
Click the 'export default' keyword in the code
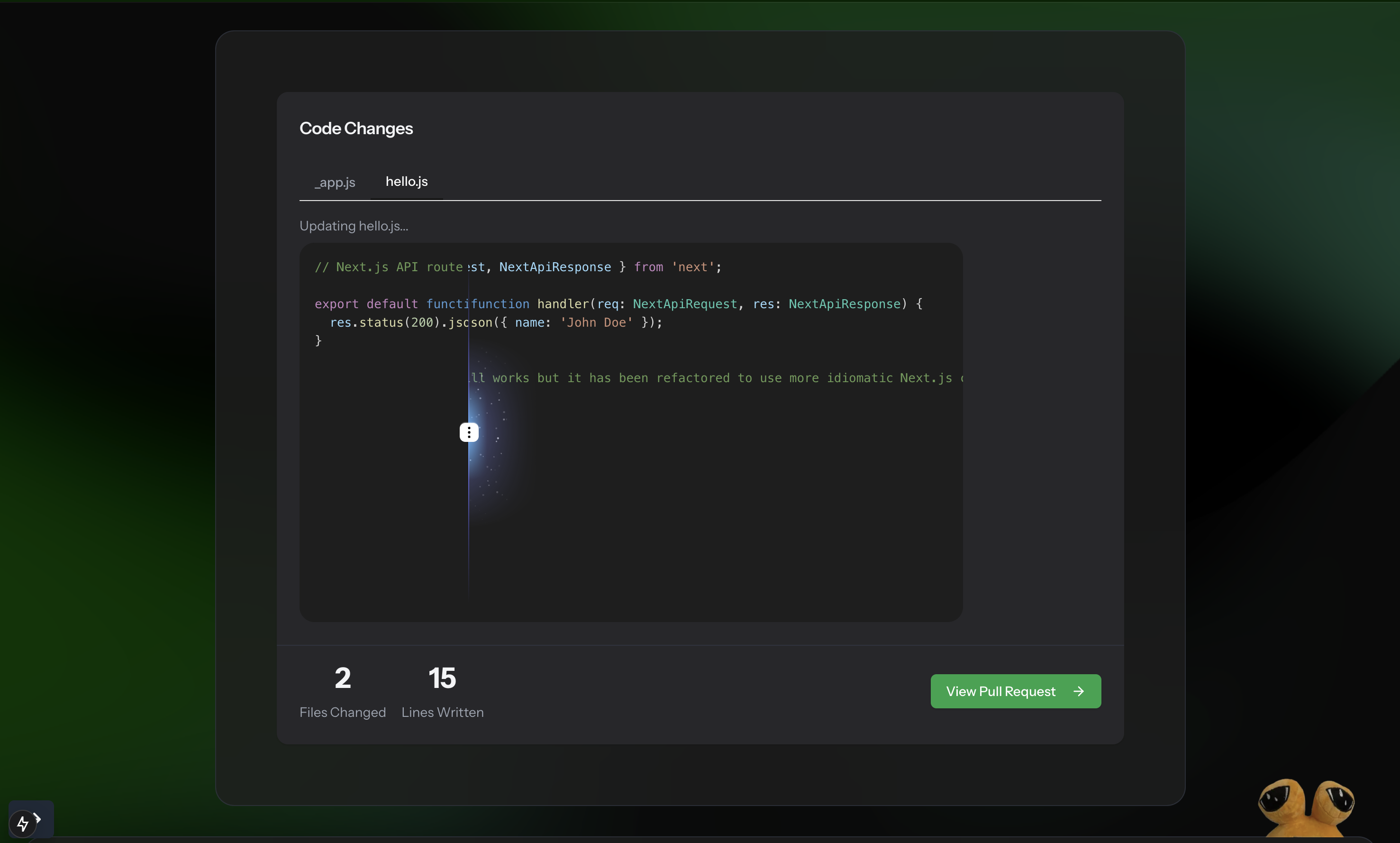point(366,304)
